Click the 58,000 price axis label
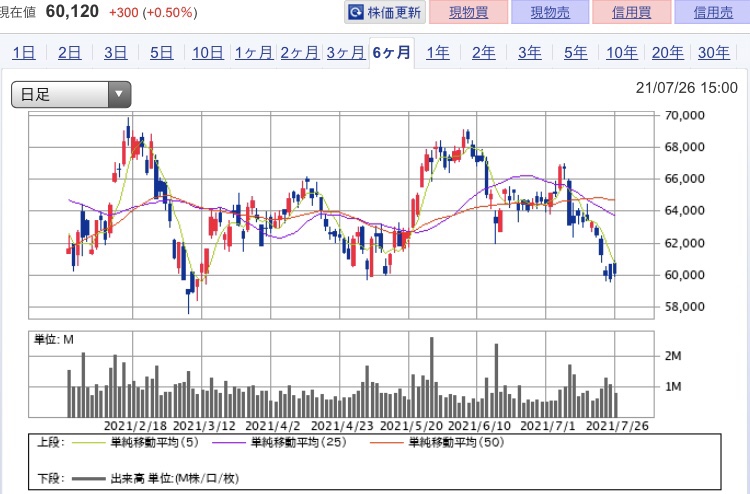Screen dimensions: 750x494 pyautogui.click(x=684, y=307)
